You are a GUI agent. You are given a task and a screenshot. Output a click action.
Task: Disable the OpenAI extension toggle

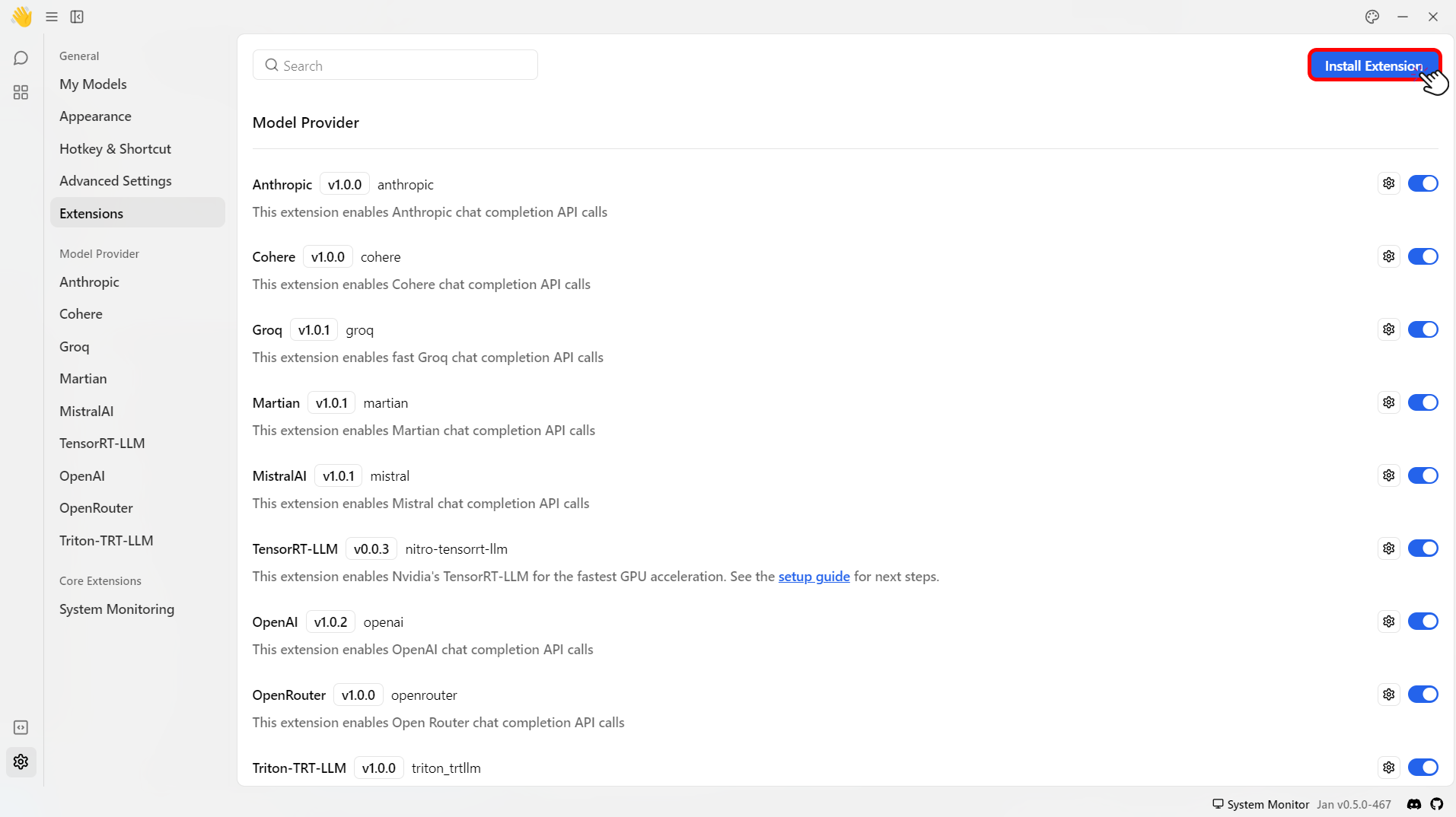point(1423,621)
